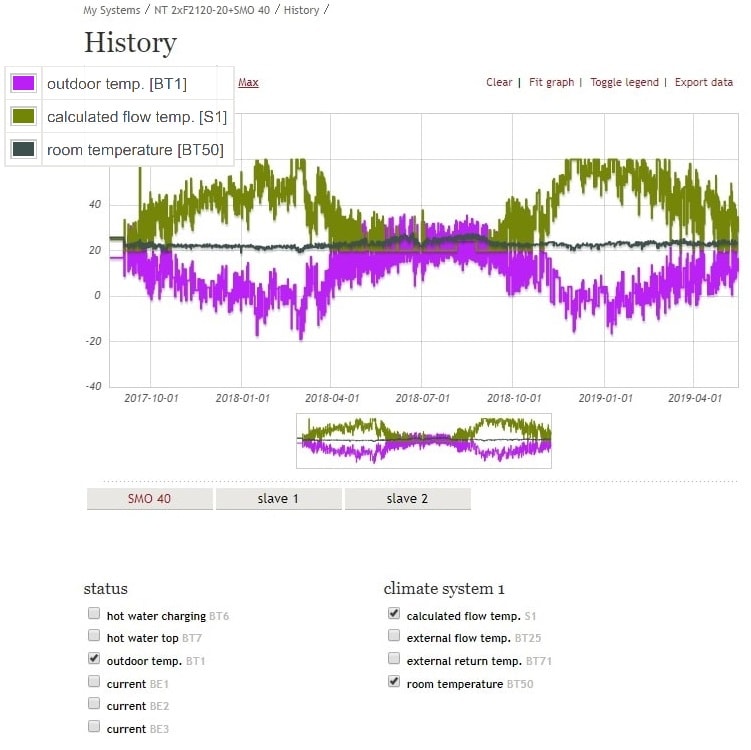Click Toggle legend link
Screen dimensions: 751x750
[x=624, y=83]
